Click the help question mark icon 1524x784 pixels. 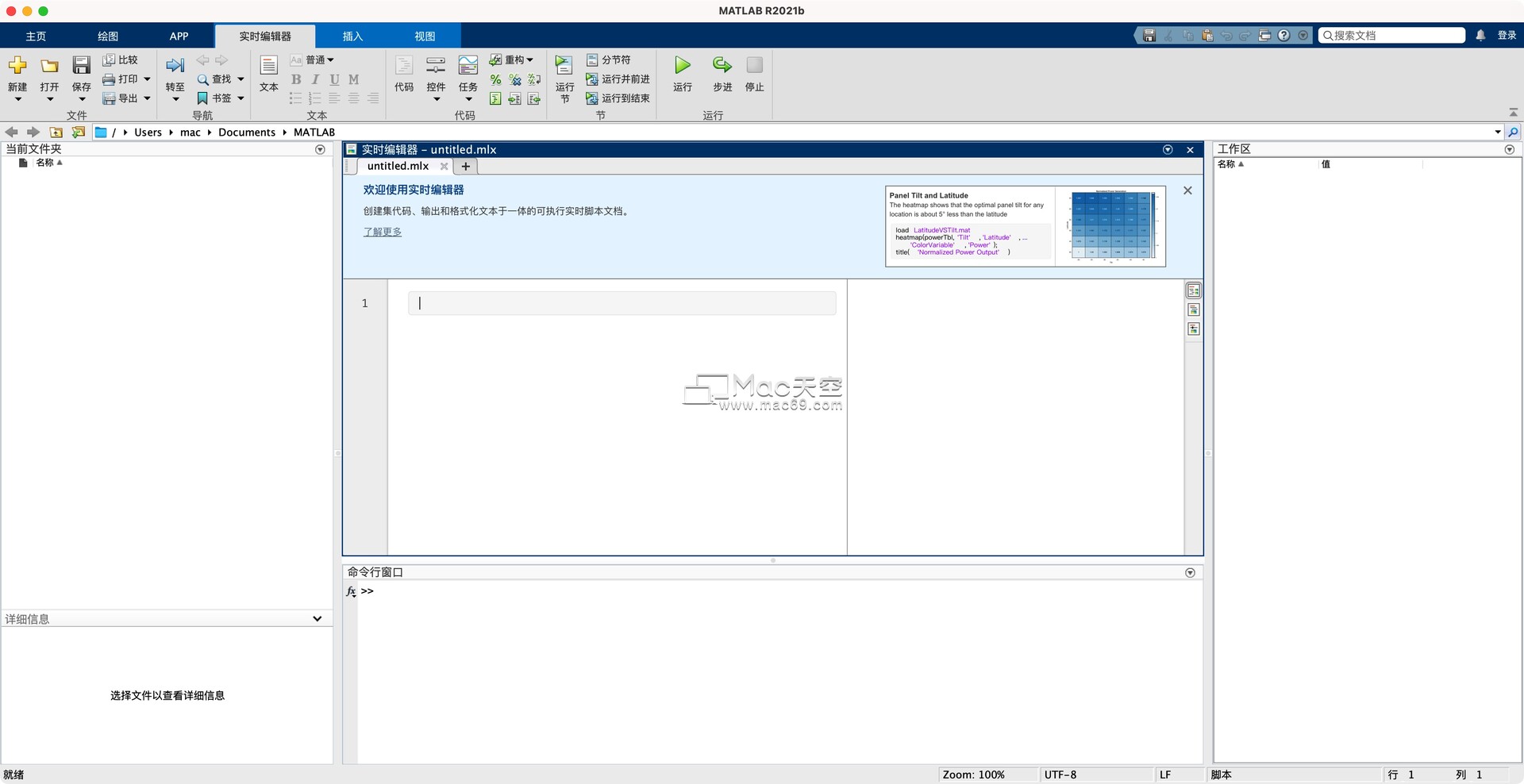coord(1283,35)
